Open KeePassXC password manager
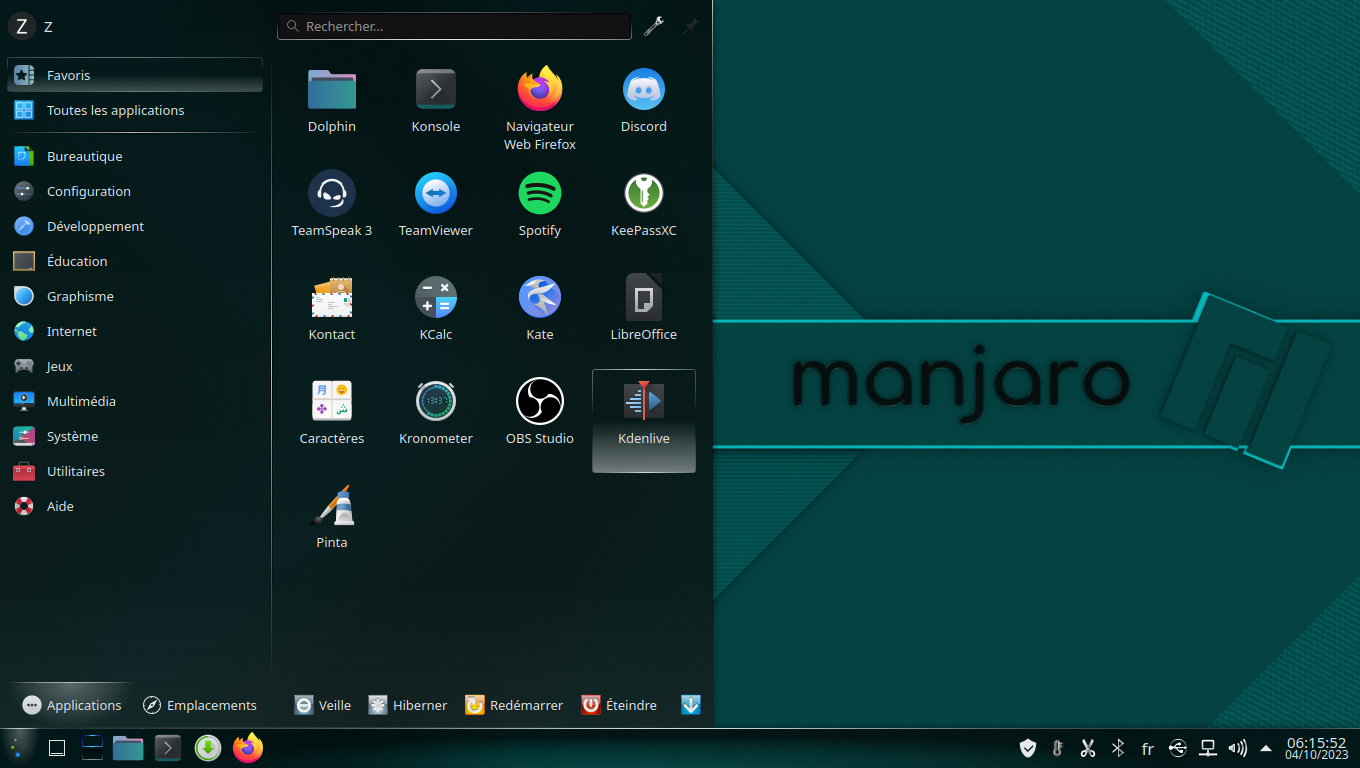Viewport: 1360px width, 768px height. (644, 206)
